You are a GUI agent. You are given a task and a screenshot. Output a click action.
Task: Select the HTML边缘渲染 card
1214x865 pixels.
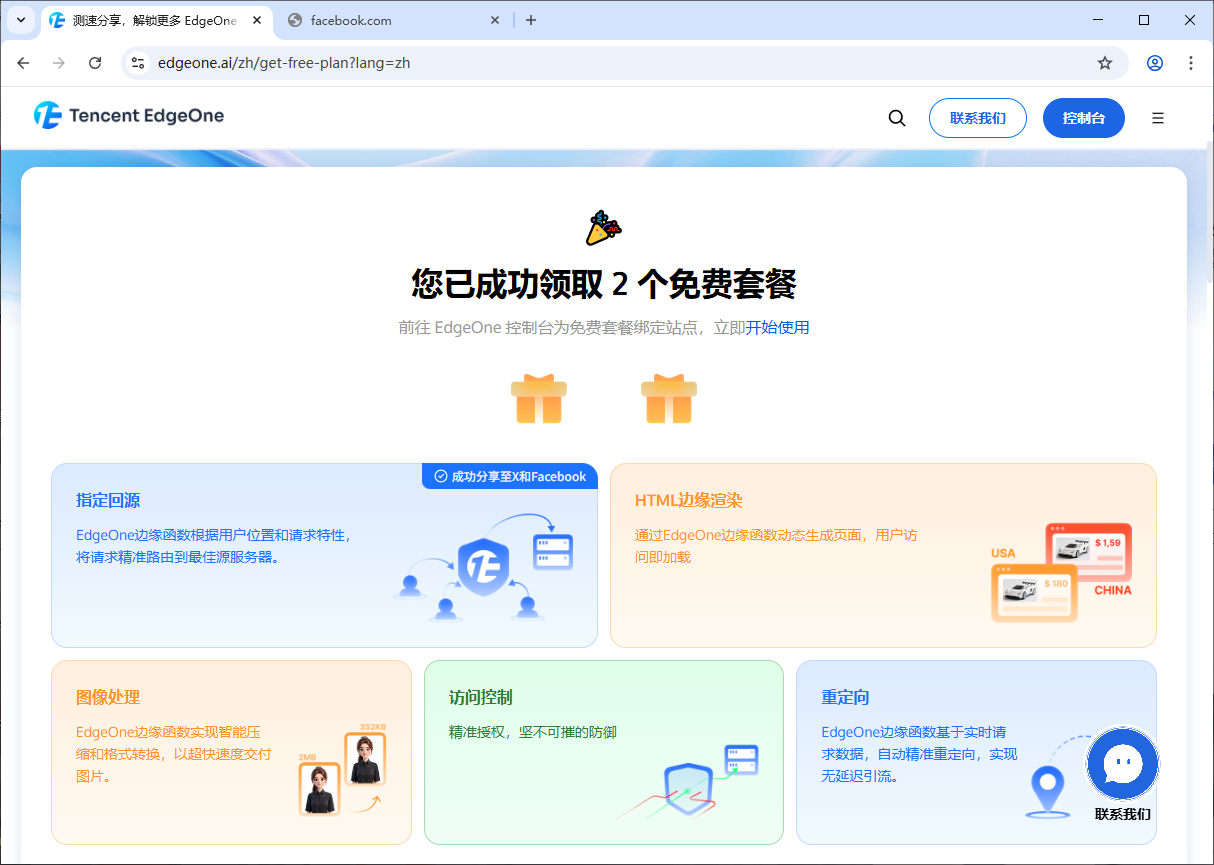pos(882,555)
